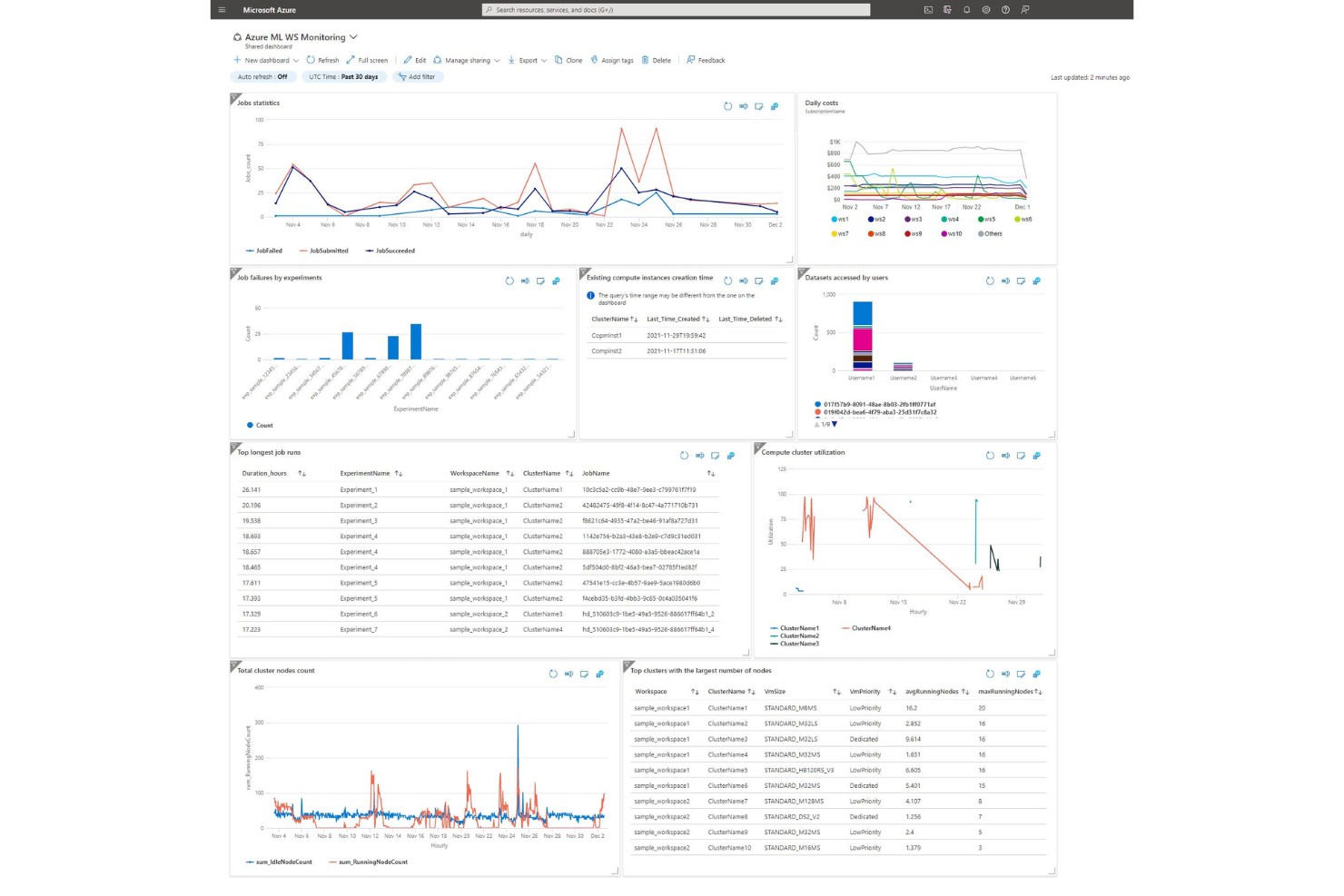Viewport: 1344px width, 896px height.
Task: Click the UTC Time Past 30 days filter pill
Action: [344, 76]
